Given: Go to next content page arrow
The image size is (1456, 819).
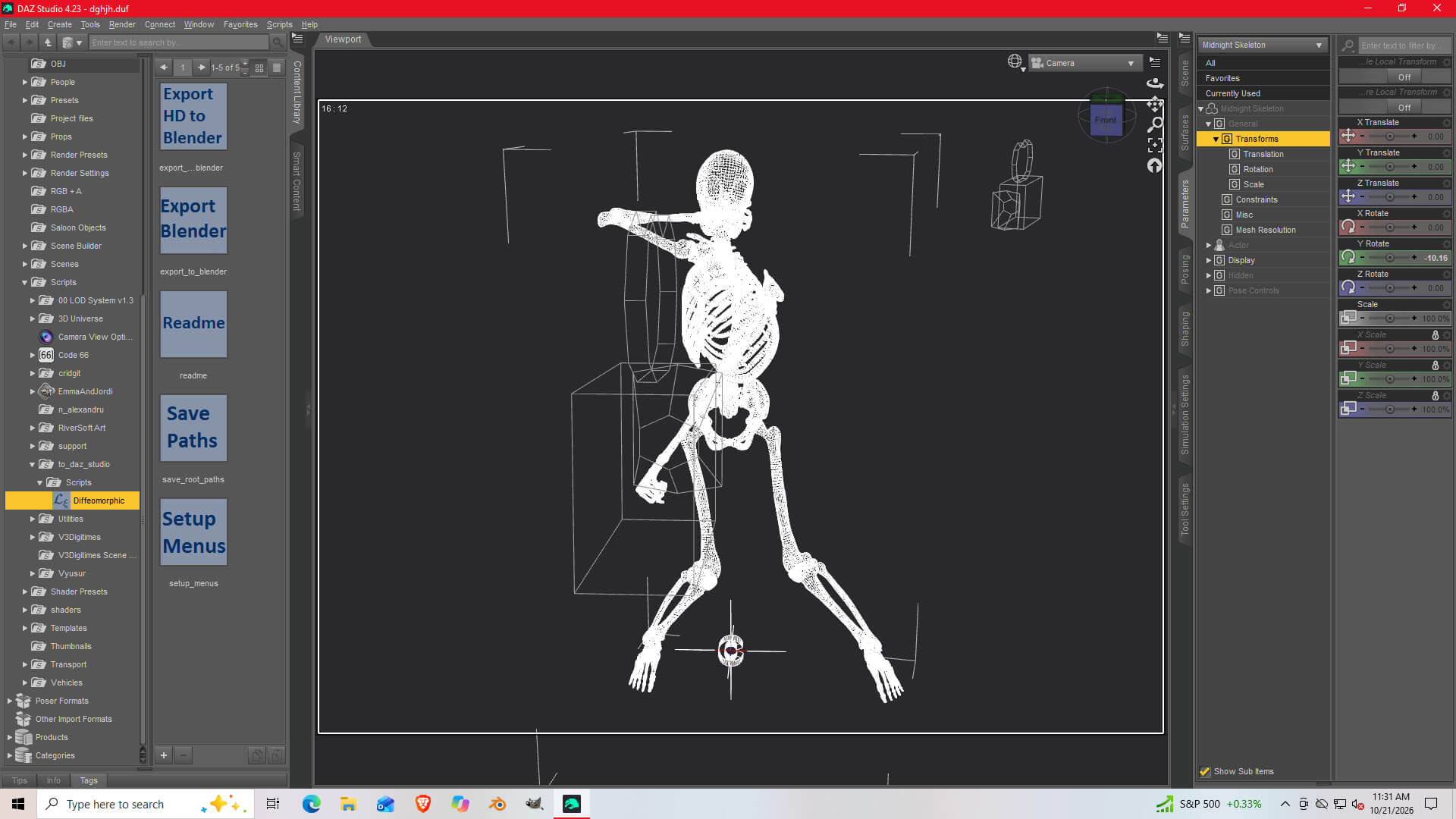Looking at the screenshot, I should [x=201, y=67].
